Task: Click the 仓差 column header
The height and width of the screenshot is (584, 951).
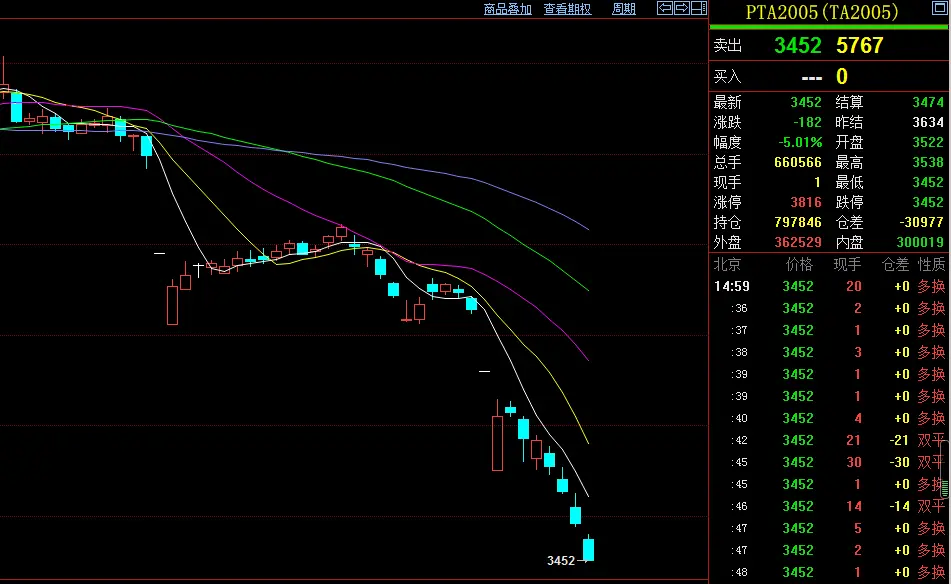Action: [x=895, y=265]
